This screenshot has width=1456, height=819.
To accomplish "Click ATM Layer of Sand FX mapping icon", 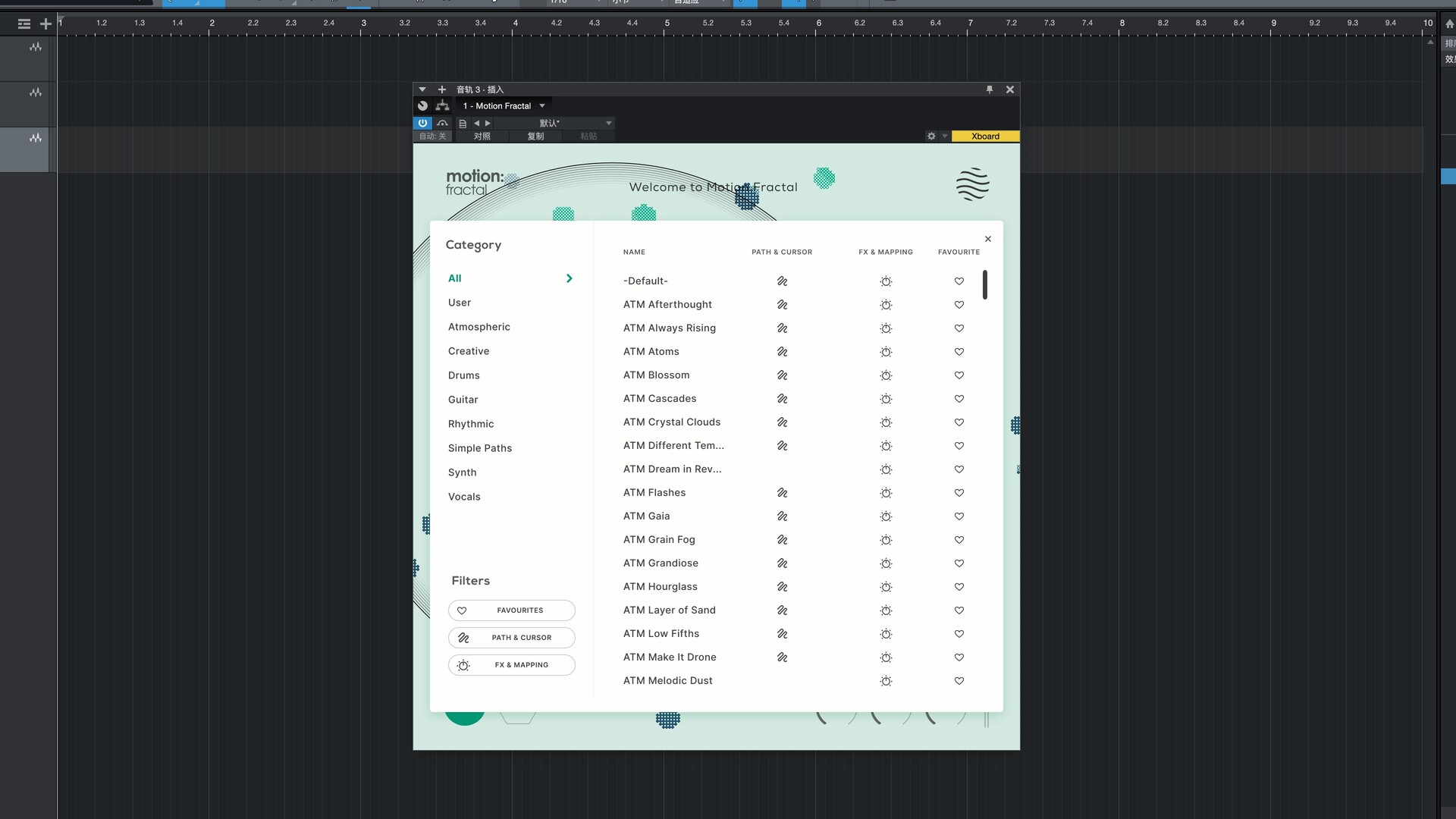I will tap(886, 610).
